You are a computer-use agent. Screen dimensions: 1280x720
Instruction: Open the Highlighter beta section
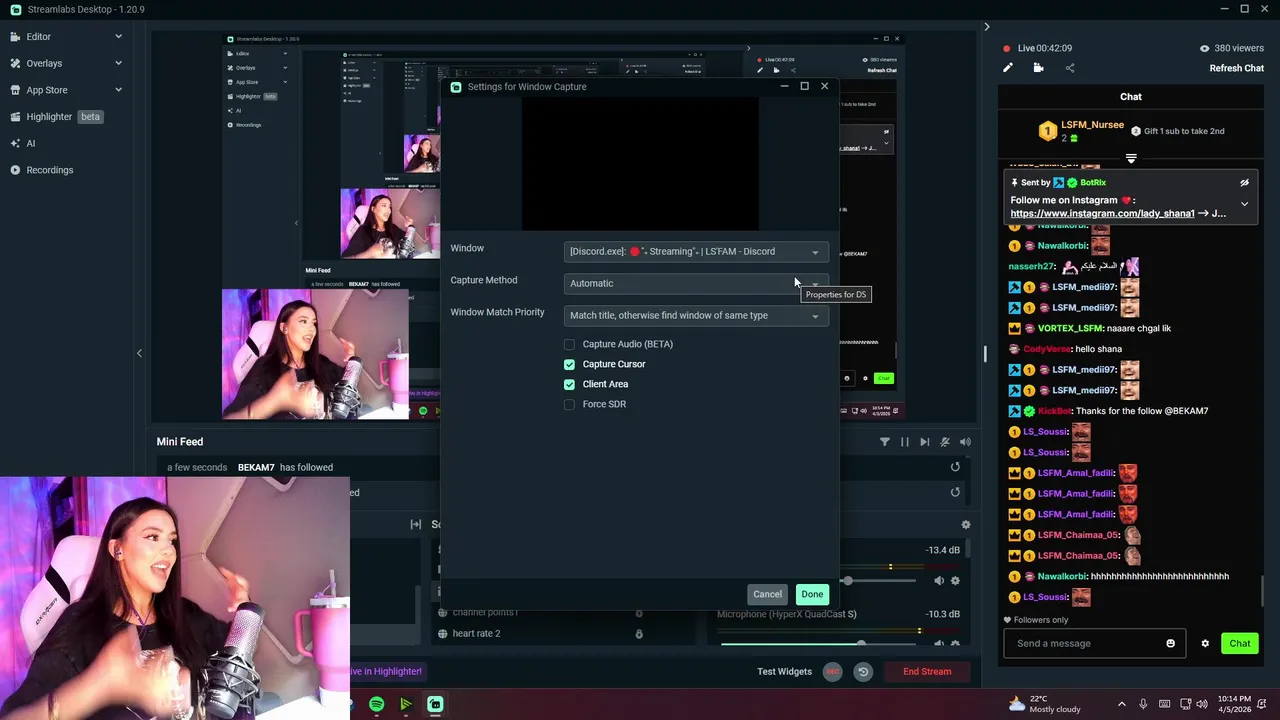56,117
